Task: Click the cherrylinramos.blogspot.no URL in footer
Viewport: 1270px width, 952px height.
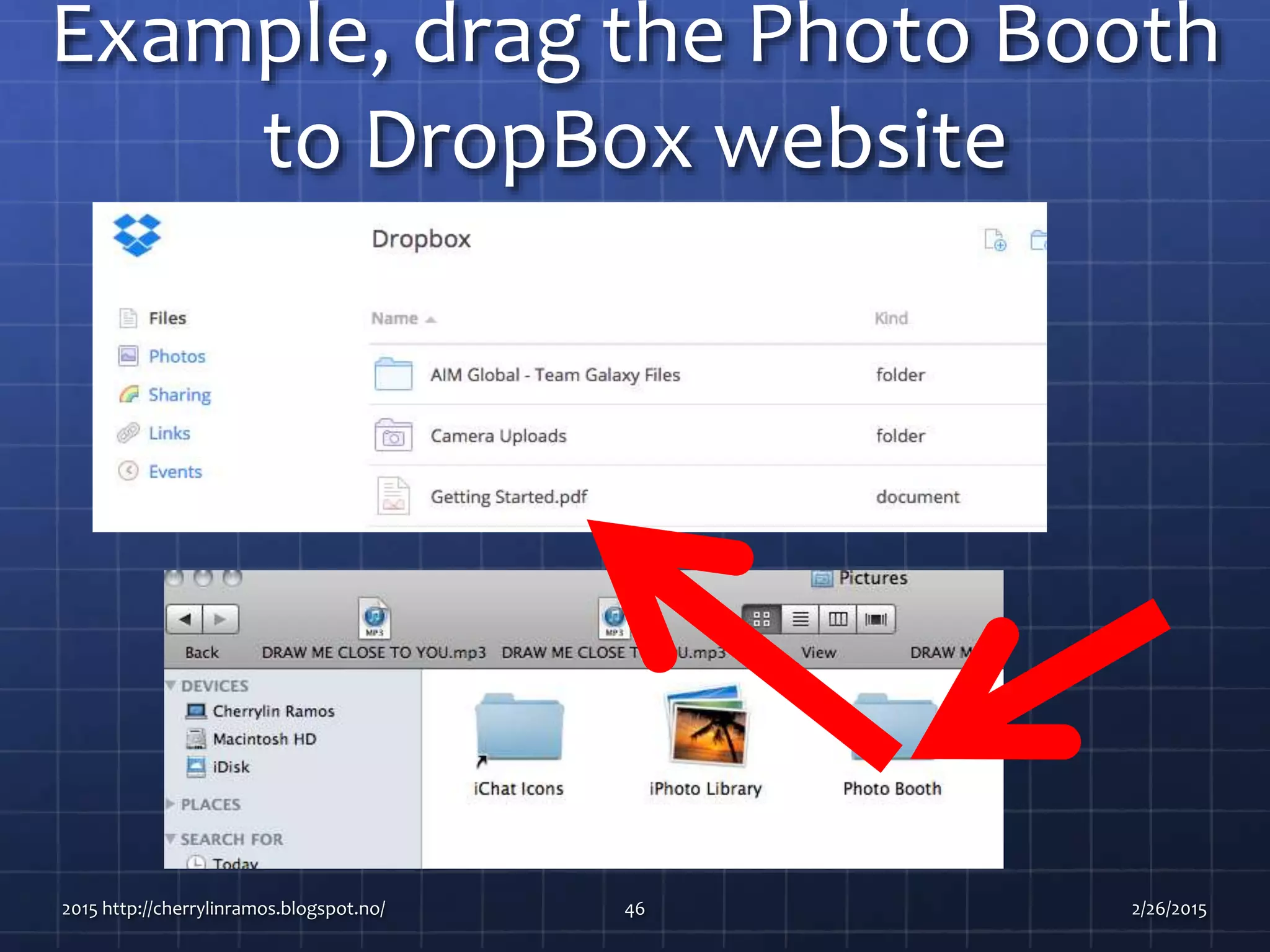Action: click(x=244, y=909)
